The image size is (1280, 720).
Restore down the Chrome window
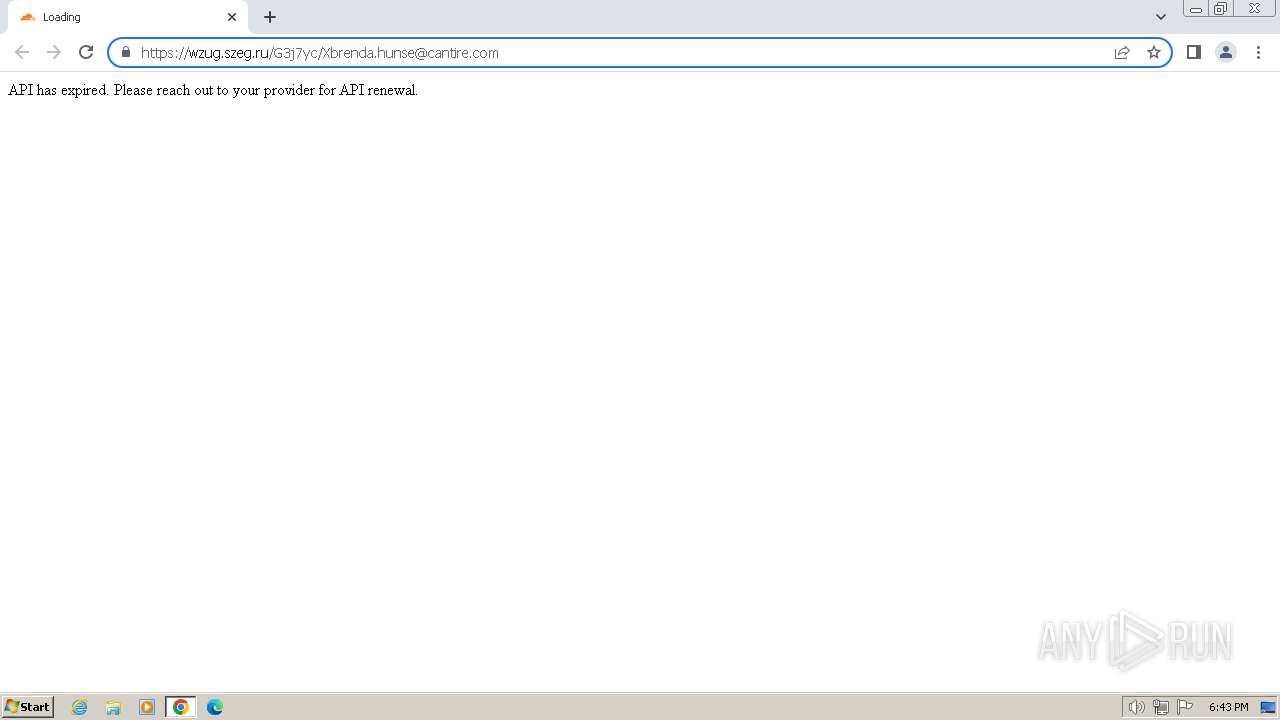[x=1221, y=9]
